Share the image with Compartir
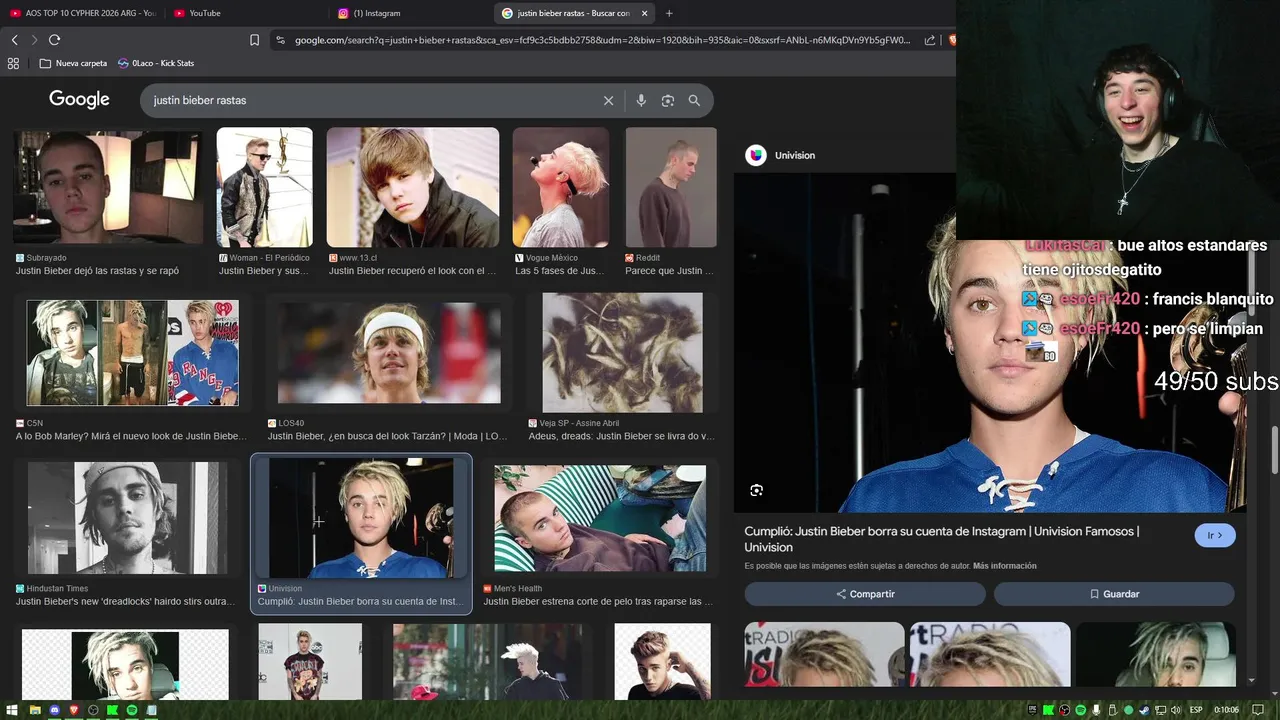The image size is (1280, 720). tap(865, 594)
